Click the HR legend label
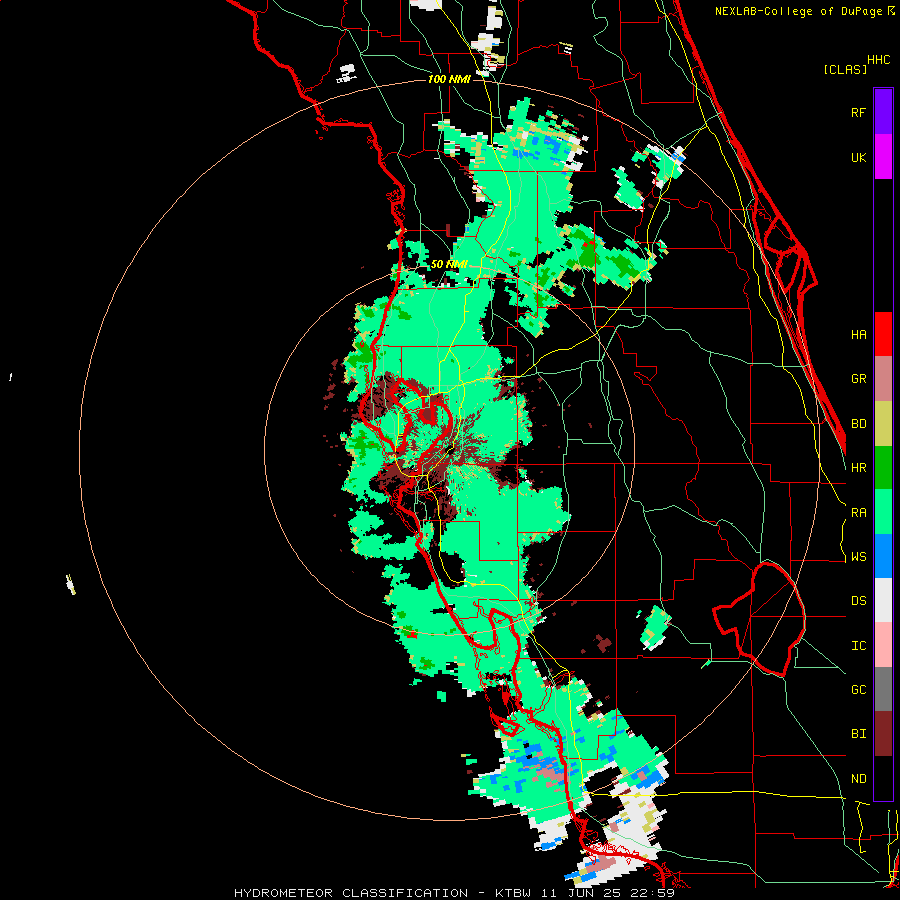 coord(859,468)
